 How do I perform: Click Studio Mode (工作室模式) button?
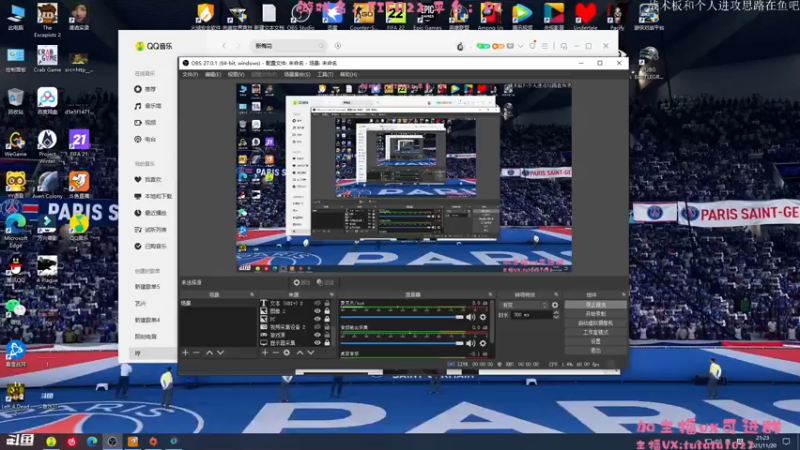pyautogui.click(x=595, y=332)
